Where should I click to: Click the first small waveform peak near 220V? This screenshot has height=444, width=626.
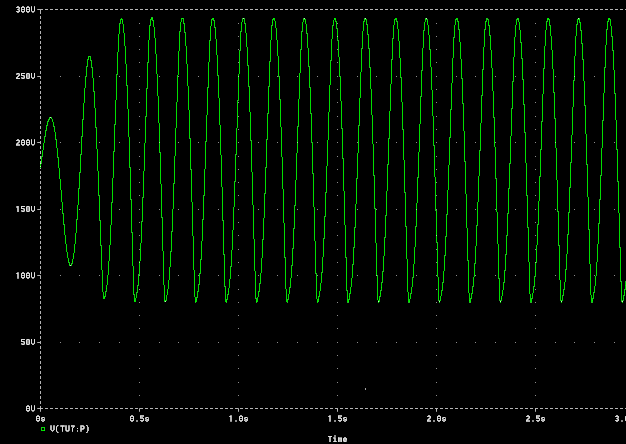(x=50, y=118)
